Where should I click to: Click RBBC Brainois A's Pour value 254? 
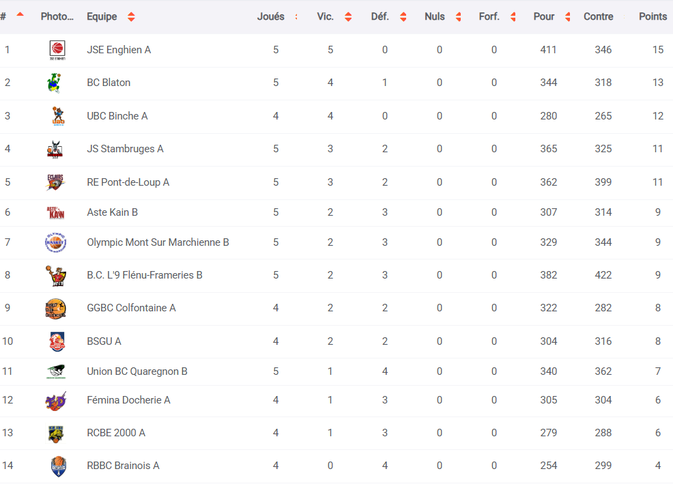click(x=549, y=465)
